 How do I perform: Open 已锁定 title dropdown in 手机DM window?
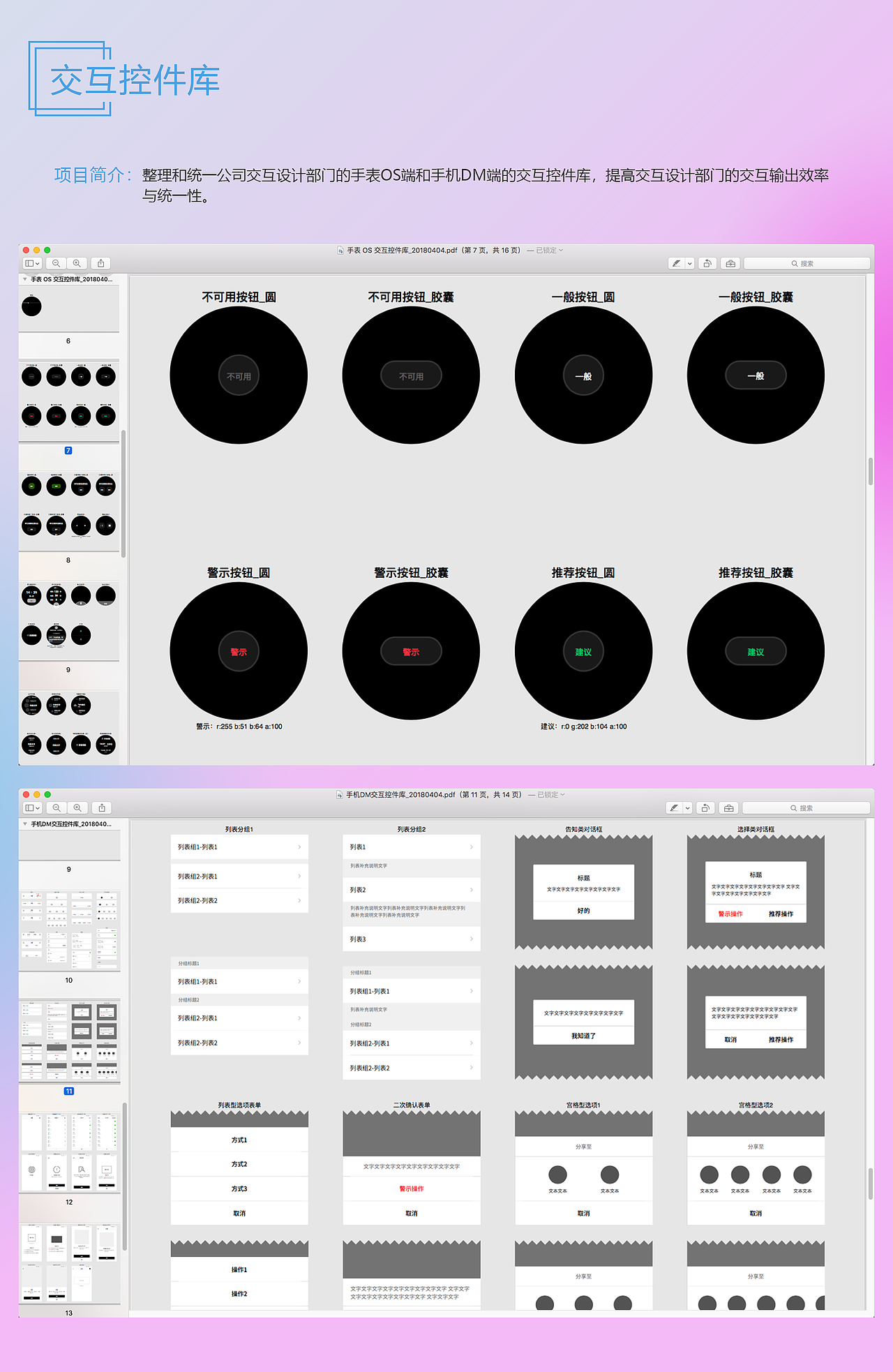coord(550,794)
